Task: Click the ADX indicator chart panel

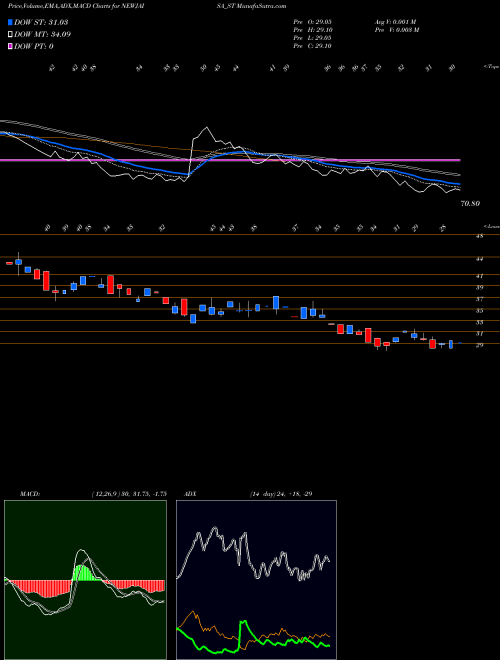Action: click(256, 580)
